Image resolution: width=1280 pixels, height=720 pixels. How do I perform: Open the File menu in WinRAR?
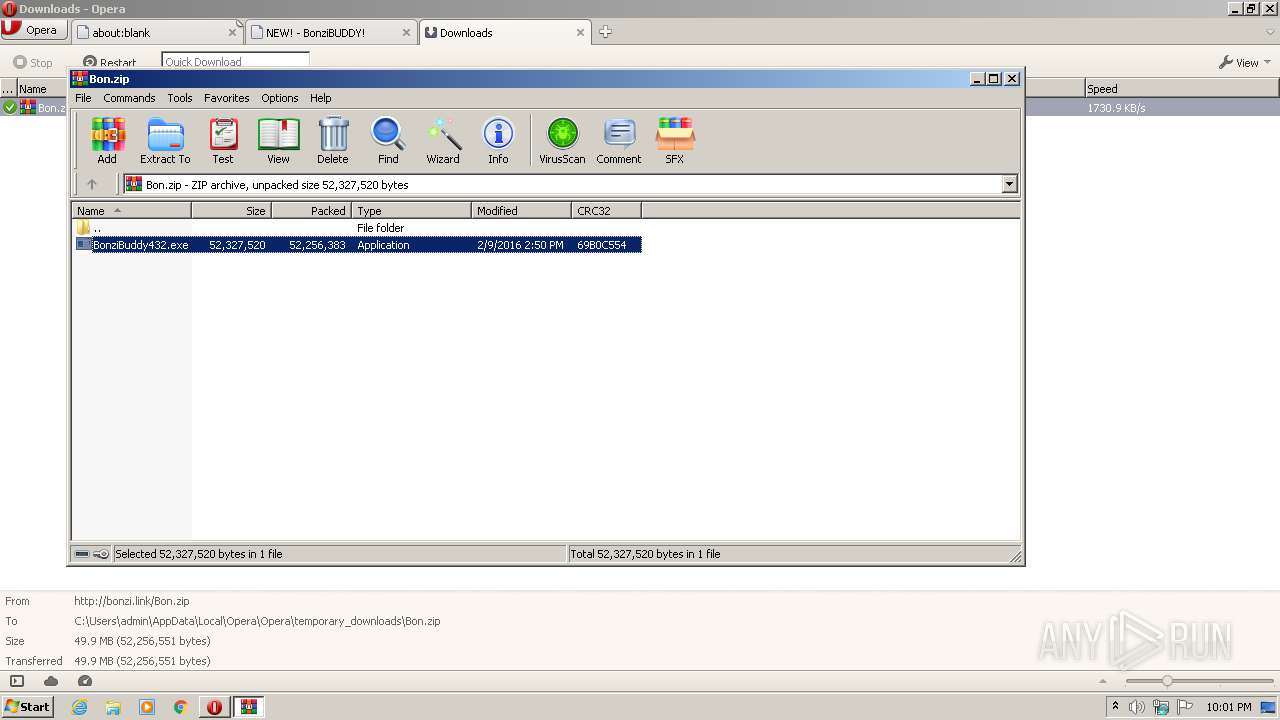click(x=83, y=98)
